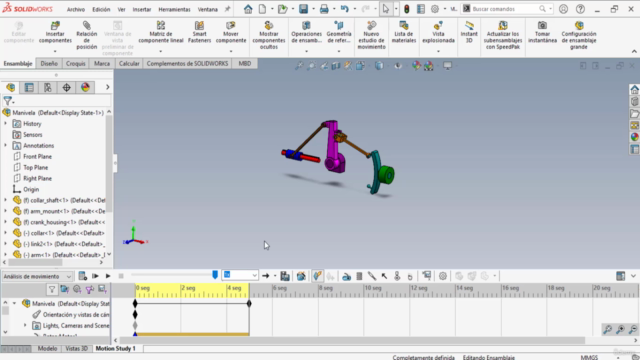Expand Annotations tree node
The width and height of the screenshot is (640, 360).
5,145
